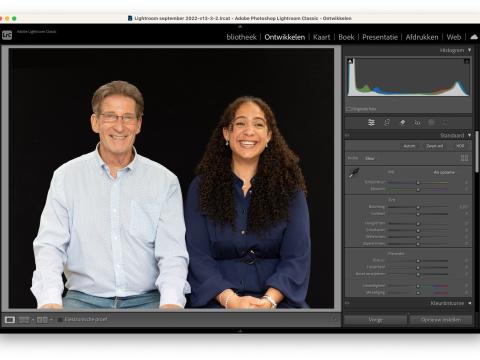Select the Healing tool icon

402,123
